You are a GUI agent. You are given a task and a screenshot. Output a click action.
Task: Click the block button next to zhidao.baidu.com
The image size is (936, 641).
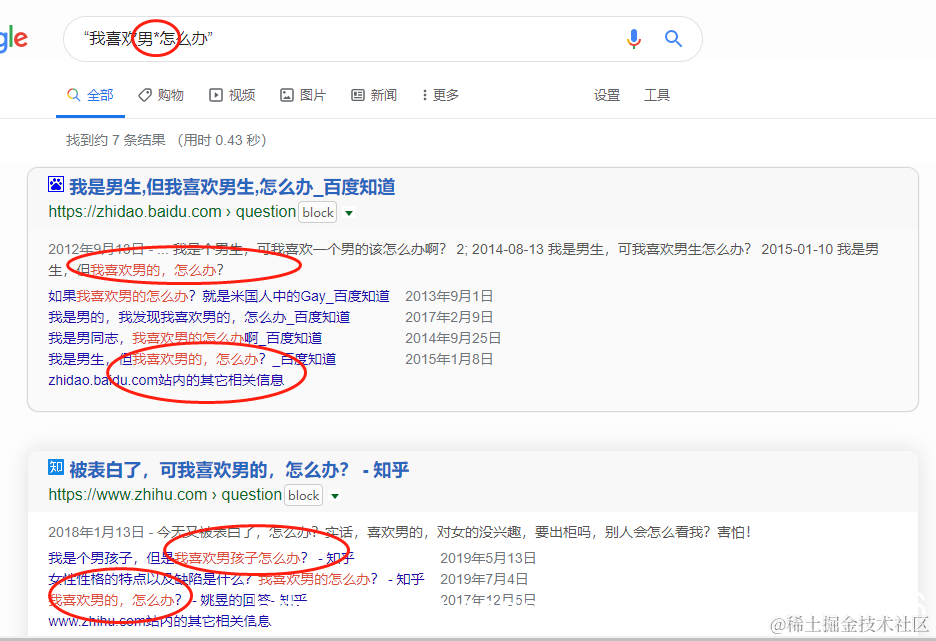coord(317,212)
